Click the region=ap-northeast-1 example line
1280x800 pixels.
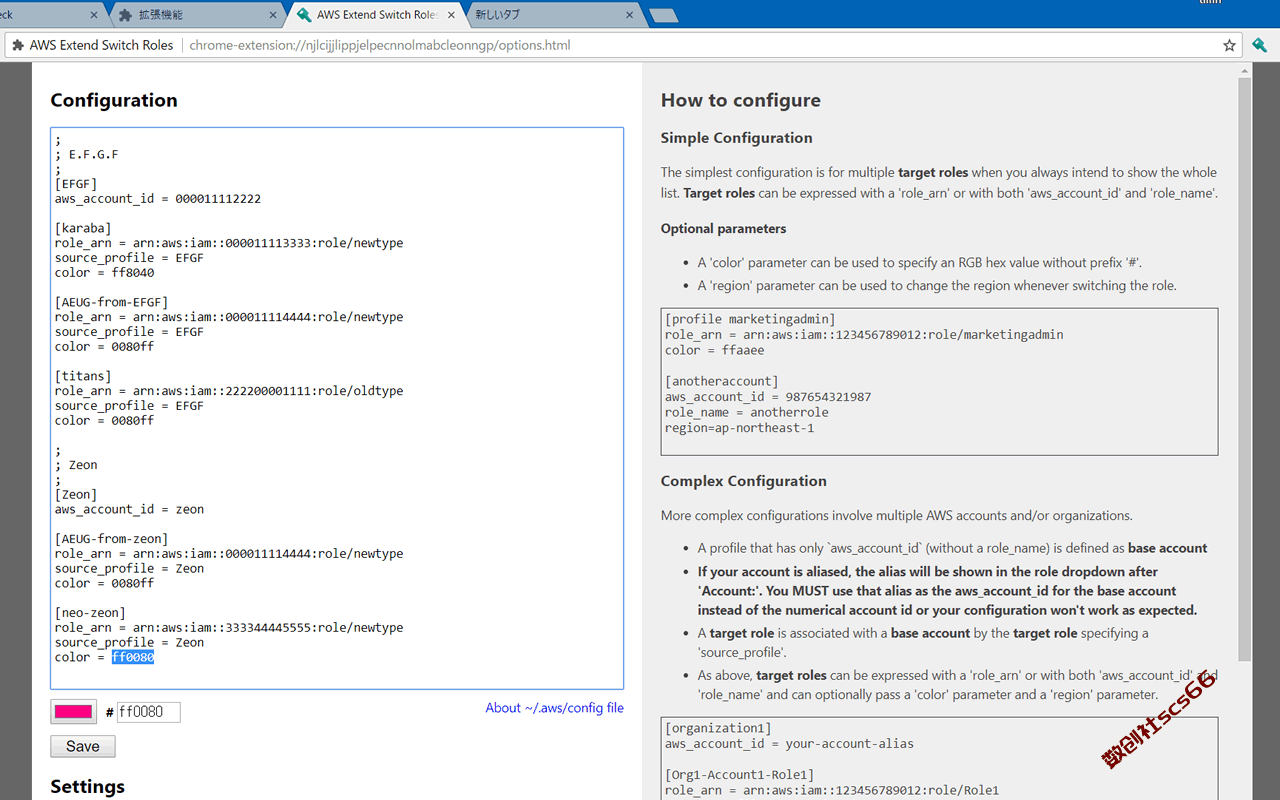(x=740, y=428)
